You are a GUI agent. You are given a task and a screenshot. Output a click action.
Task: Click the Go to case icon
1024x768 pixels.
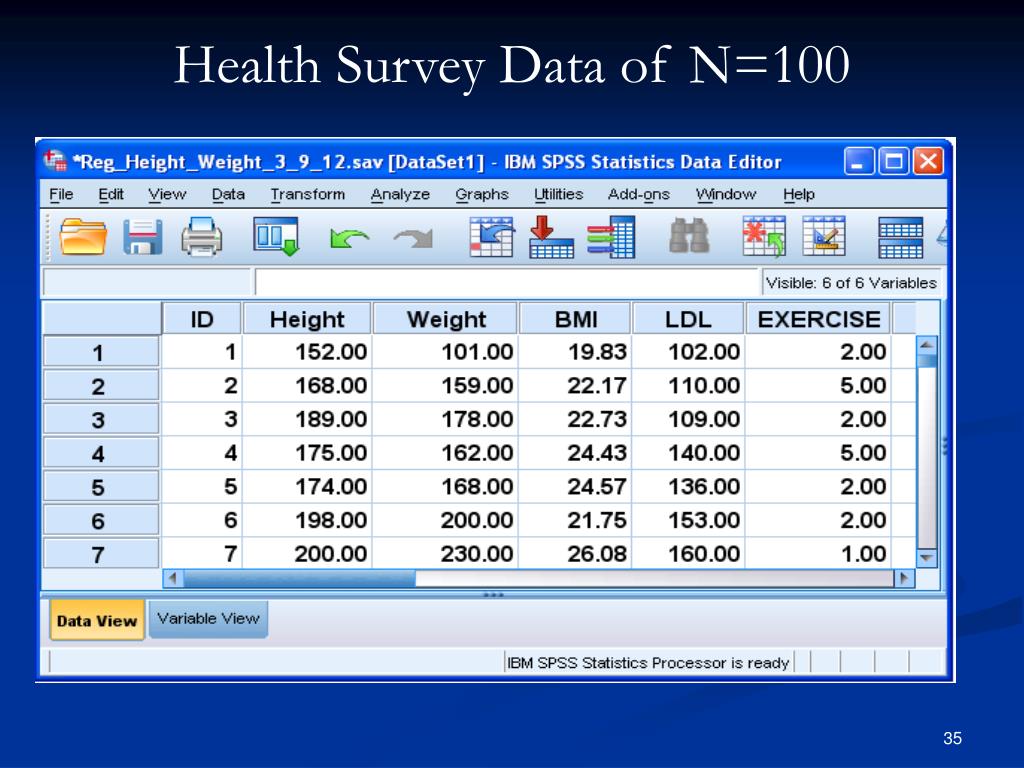(492, 236)
